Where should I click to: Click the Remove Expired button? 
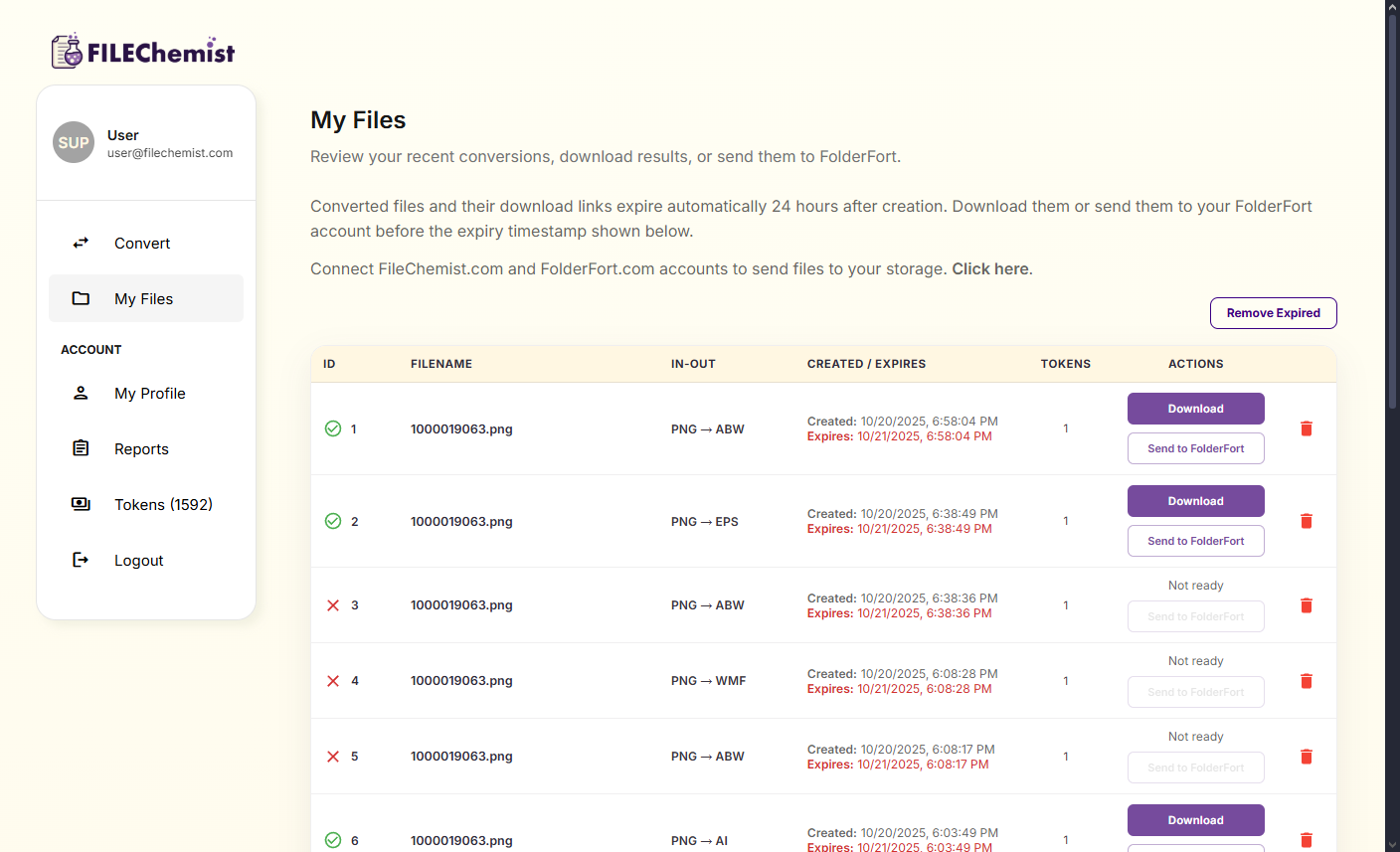click(x=1273, y=313)
